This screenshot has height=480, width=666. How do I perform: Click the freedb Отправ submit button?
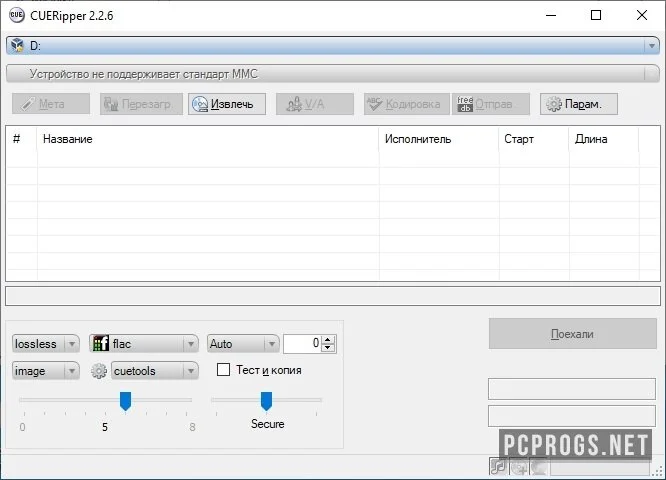click(491, 104)
